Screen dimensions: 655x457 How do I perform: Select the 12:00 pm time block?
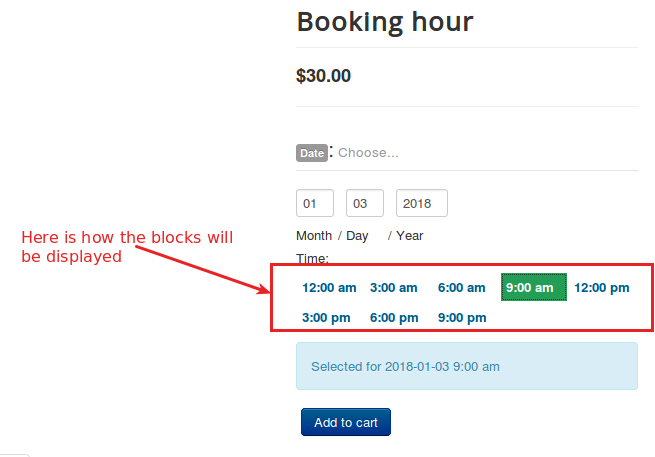click(x=601, y=288)
